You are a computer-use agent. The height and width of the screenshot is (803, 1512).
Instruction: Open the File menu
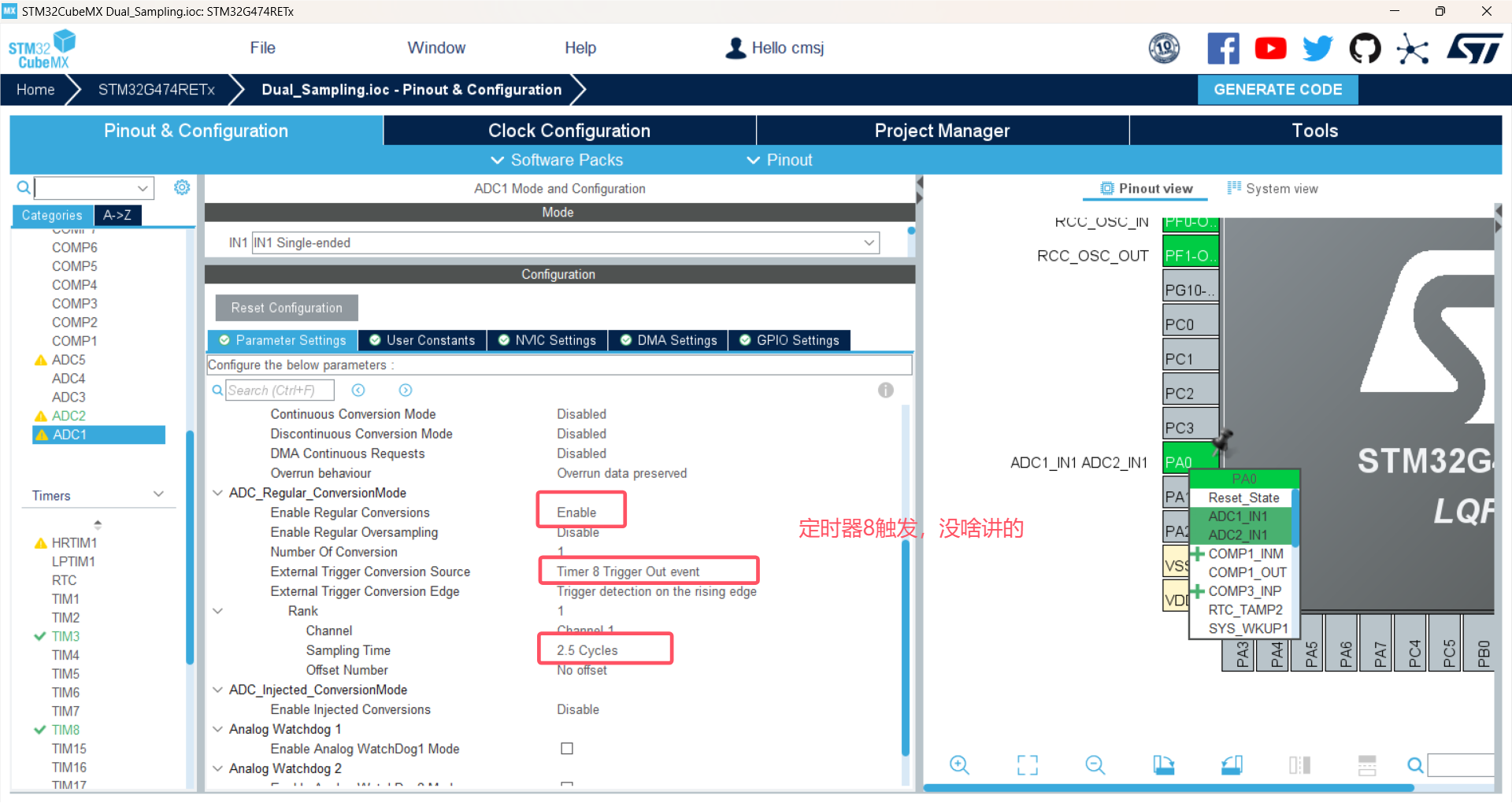click(262, 48)
